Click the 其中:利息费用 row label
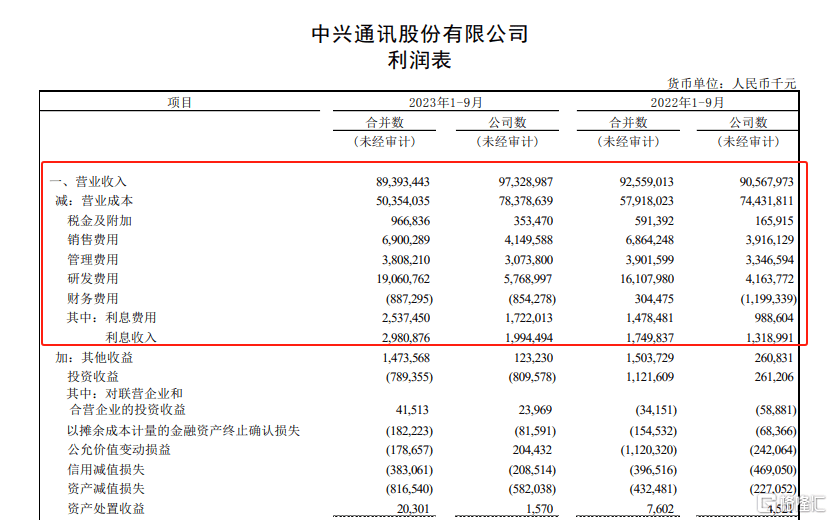Viewport: 832px width, 520px height. coord(111,318)
